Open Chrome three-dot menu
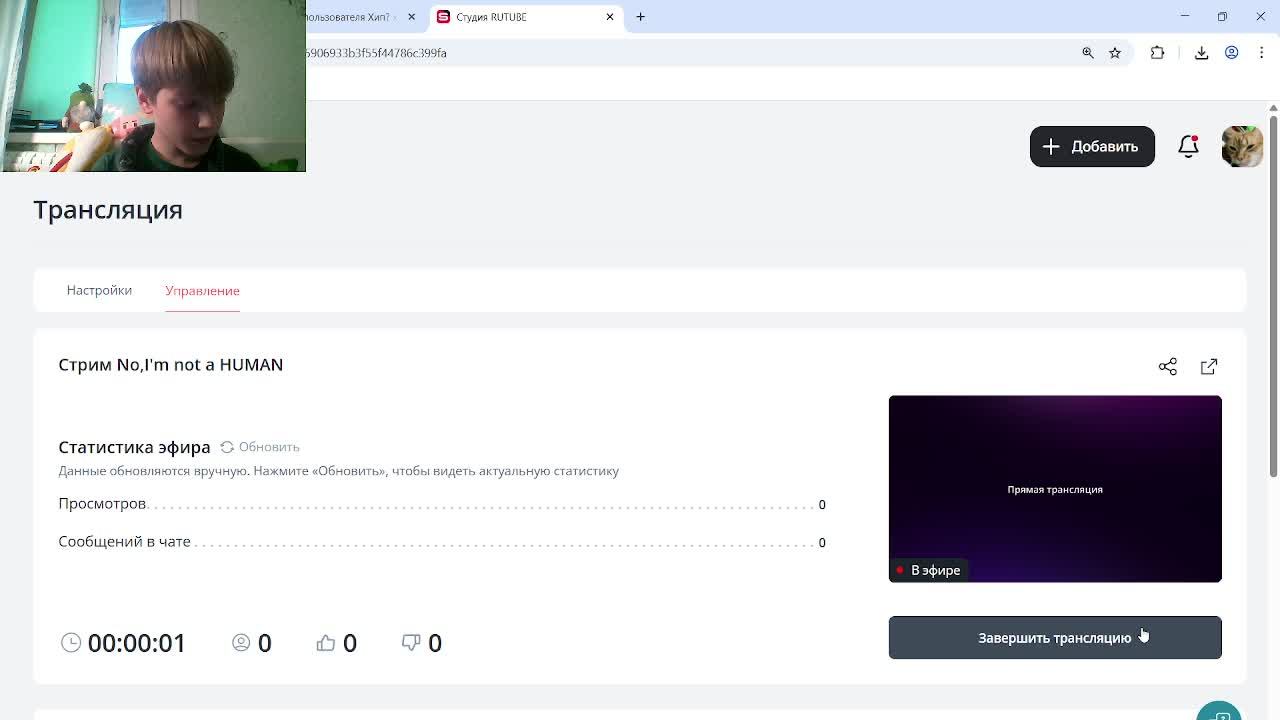The width and height of the screenshot is (1280, 720). point(1261,53)
